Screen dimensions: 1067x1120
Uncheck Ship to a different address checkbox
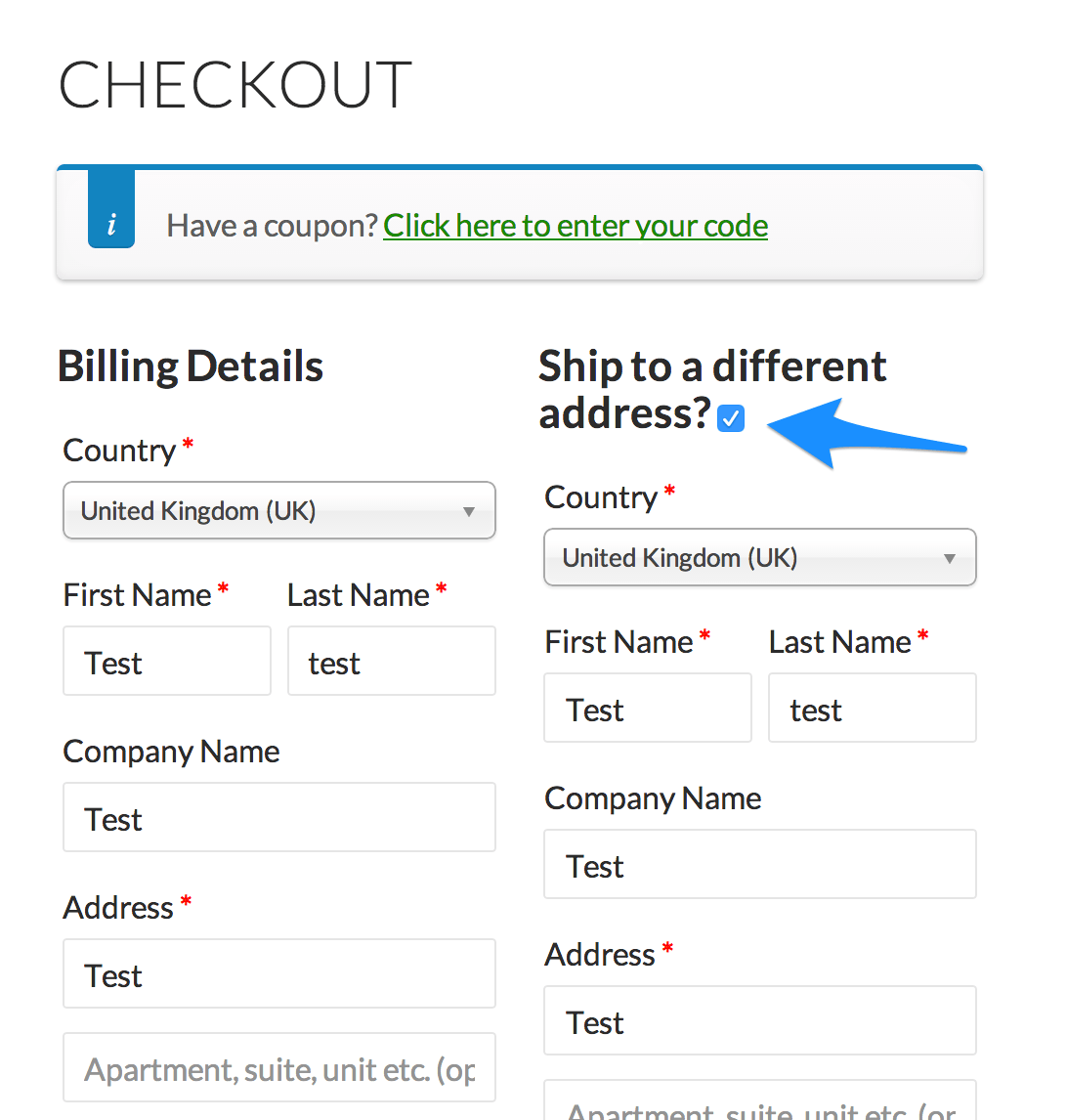pos(731,418)
